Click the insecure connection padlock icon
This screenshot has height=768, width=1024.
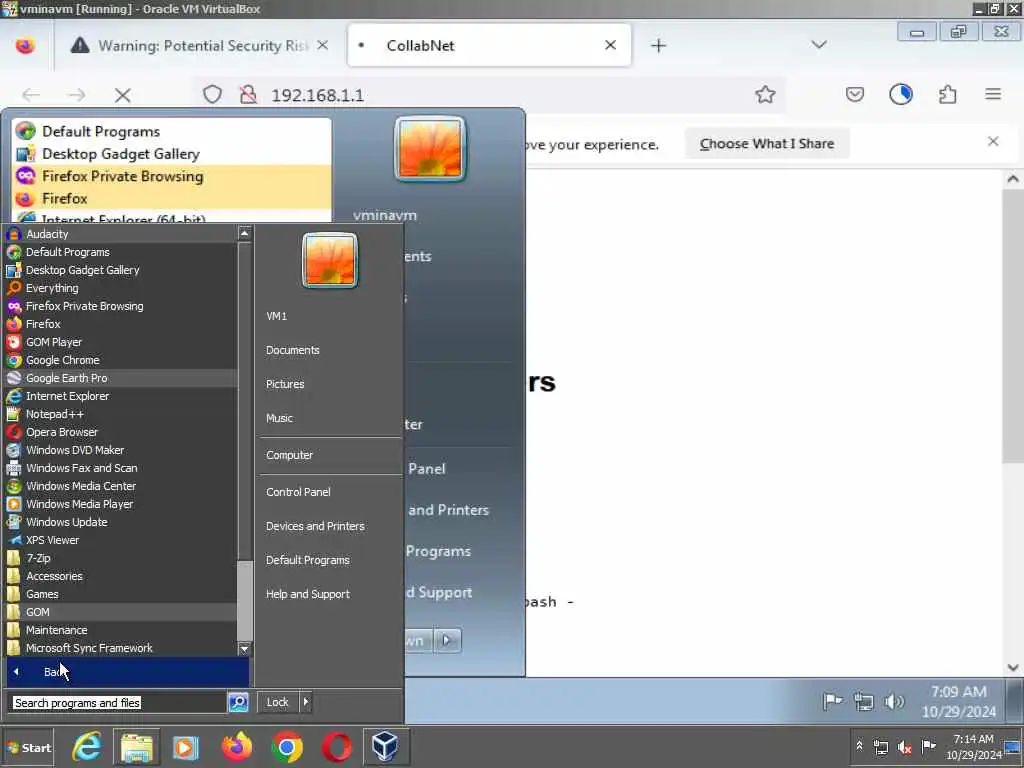248,95
